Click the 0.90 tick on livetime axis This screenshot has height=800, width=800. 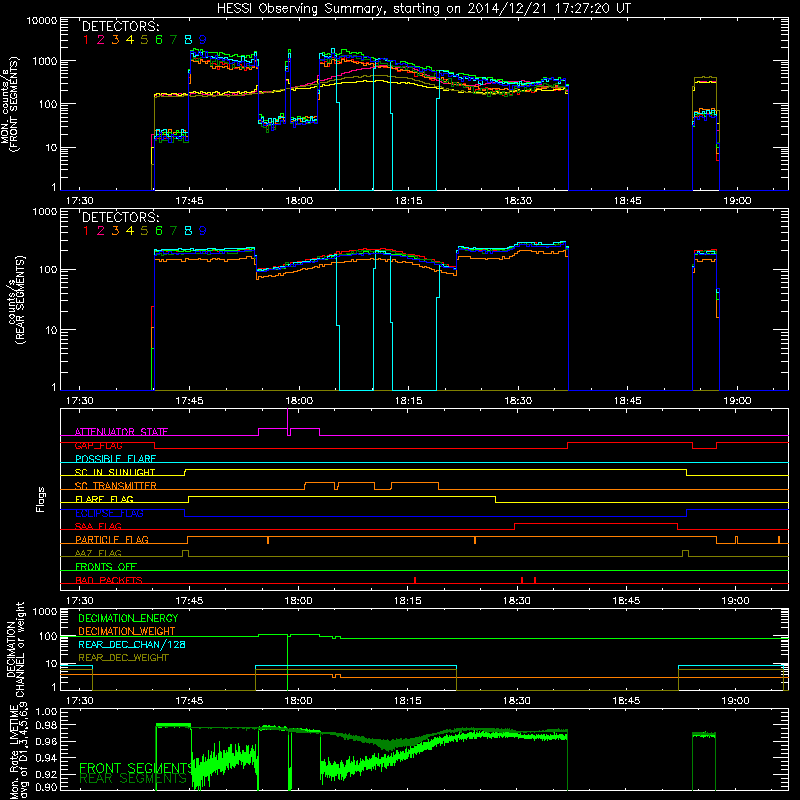point(47,787)
